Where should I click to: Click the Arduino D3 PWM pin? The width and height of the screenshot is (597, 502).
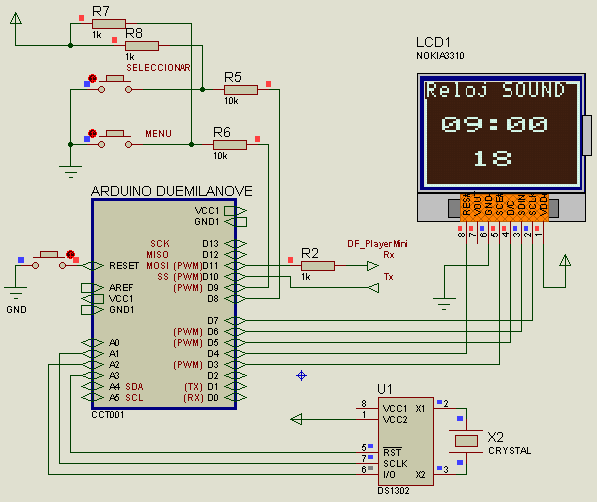[235, 365]
